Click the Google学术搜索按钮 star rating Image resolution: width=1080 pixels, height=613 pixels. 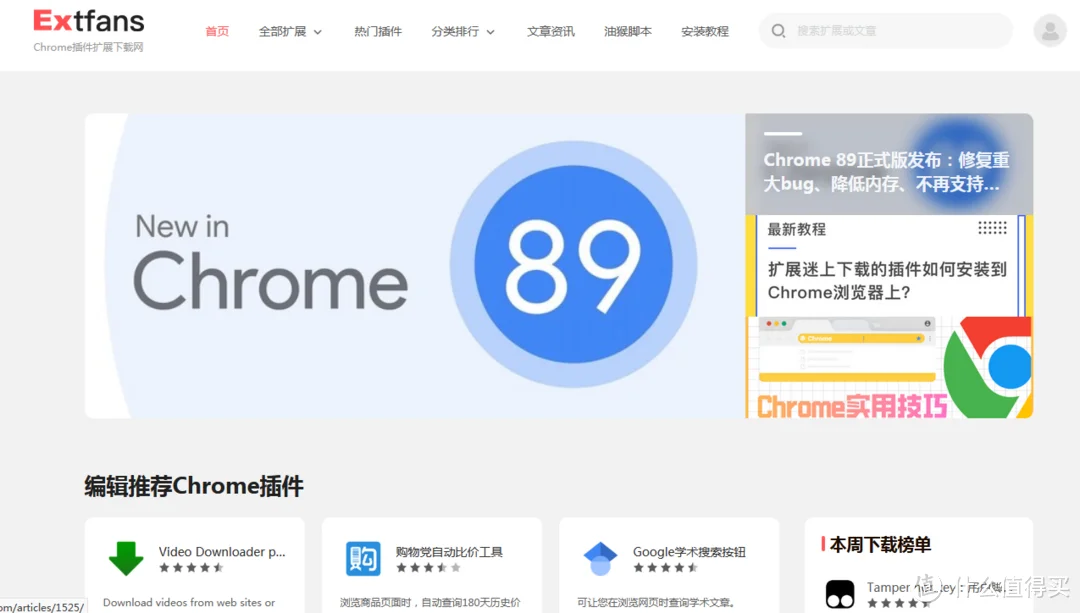pos(665,568)
